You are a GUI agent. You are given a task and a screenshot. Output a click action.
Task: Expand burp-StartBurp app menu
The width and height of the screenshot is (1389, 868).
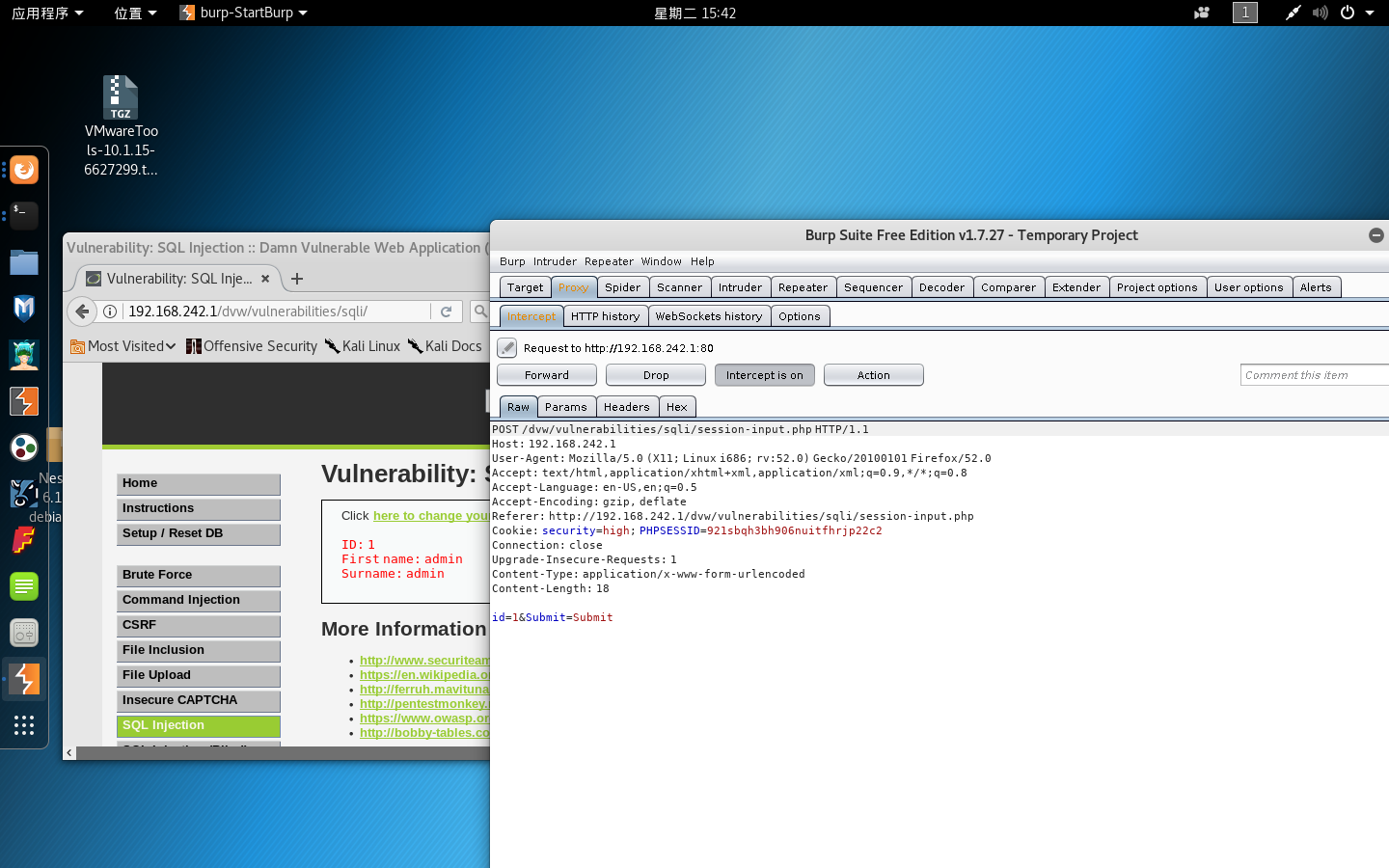tap(243, 13)
